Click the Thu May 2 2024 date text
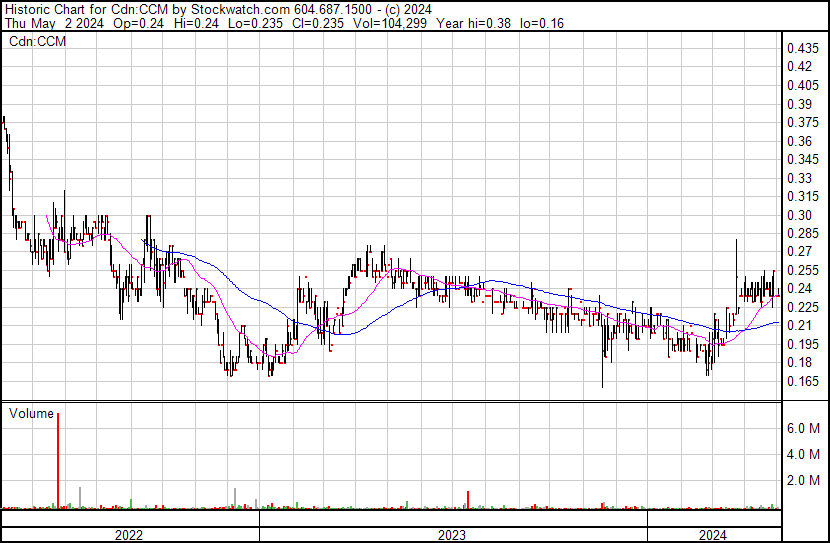 [55, 23]
